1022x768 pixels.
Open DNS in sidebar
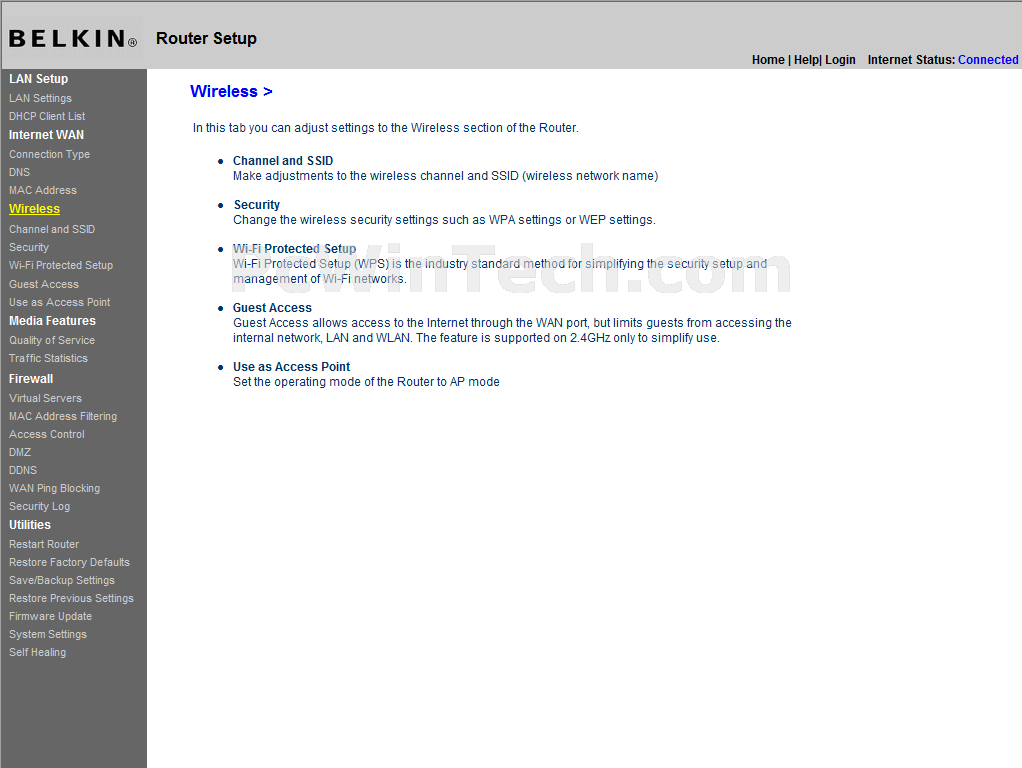pyautogui.click(x=20, y=172)
